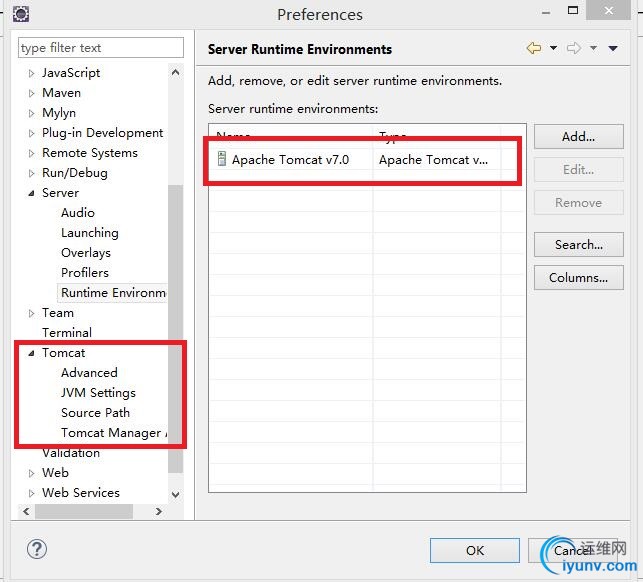The width and height of the screenshot is (643, 582).
Task: Collapse the Server tree node
Action: 31,193
